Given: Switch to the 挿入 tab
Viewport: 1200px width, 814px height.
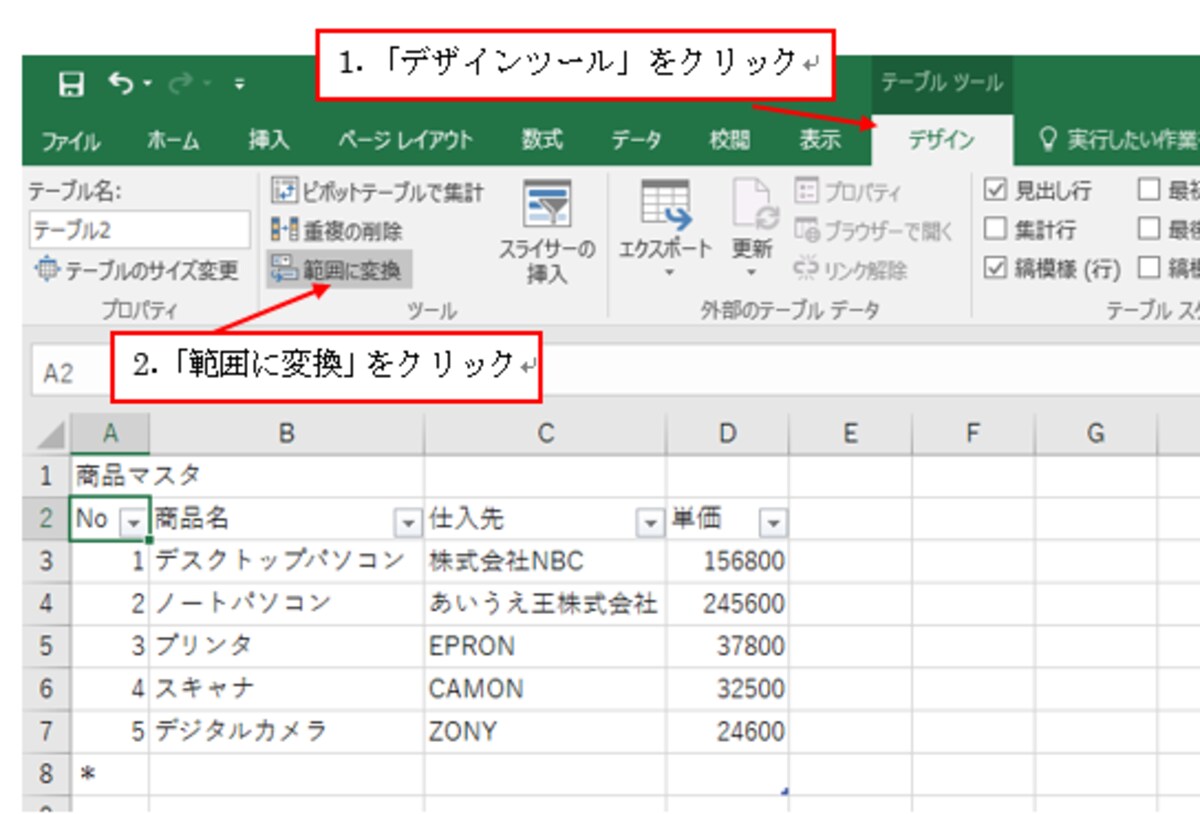Looking at the screenshot, I should (269, 141).
